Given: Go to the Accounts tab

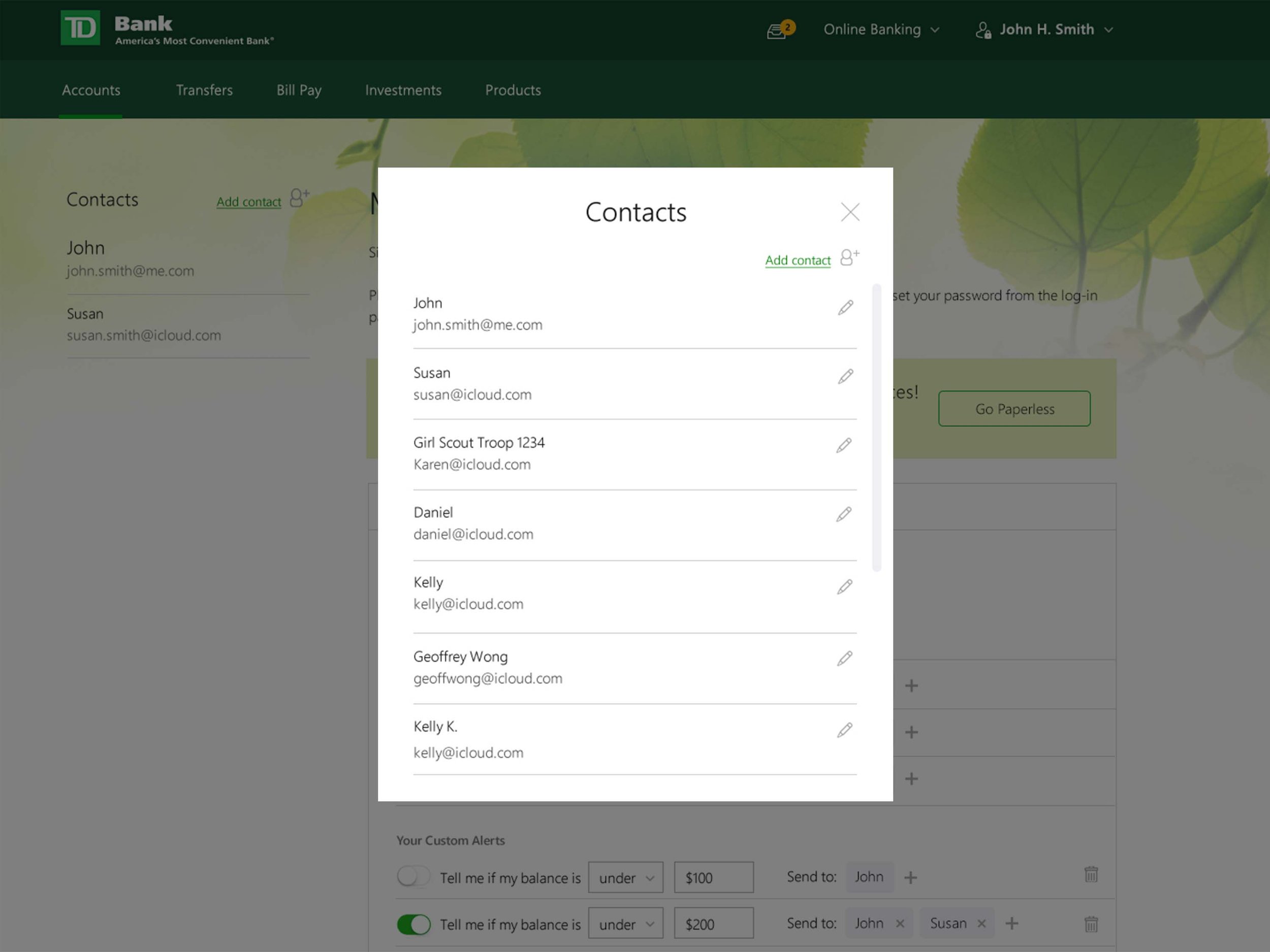Looking at the screenshot, I should click(x=91, y=90).
